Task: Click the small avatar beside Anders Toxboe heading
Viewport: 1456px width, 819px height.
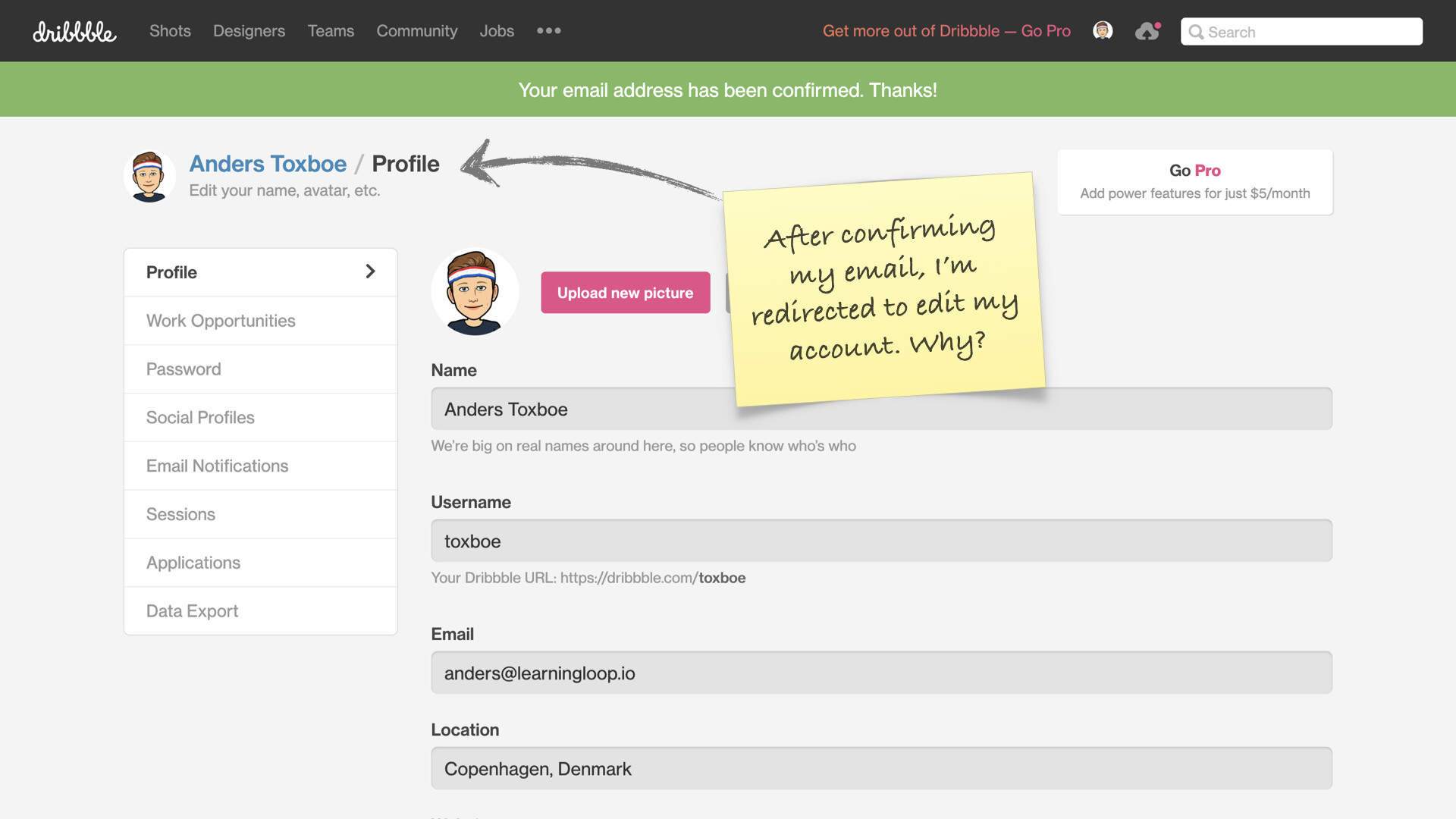Action: pos(149,177)
